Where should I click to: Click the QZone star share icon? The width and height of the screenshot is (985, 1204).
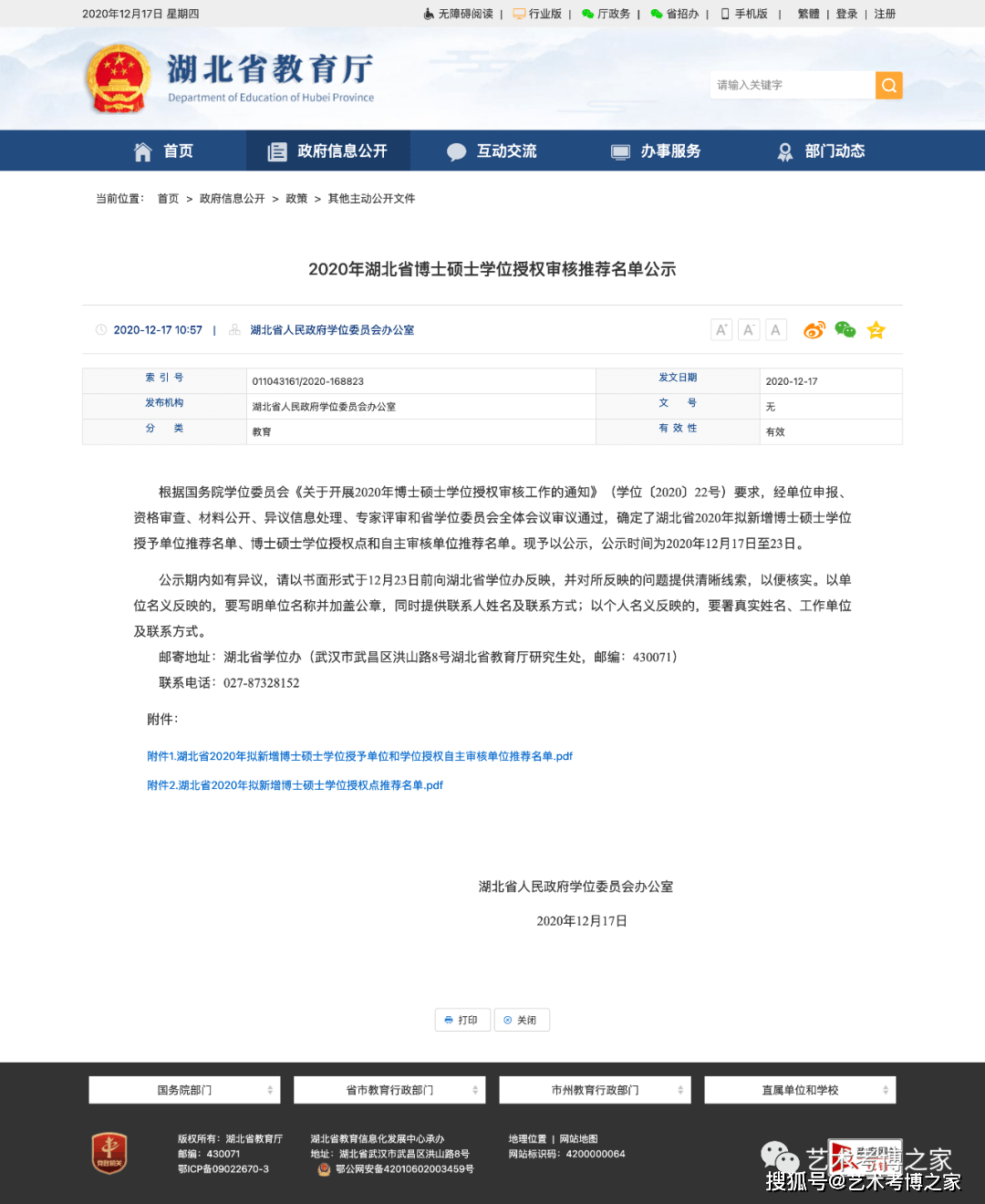[x=876, y=329]
